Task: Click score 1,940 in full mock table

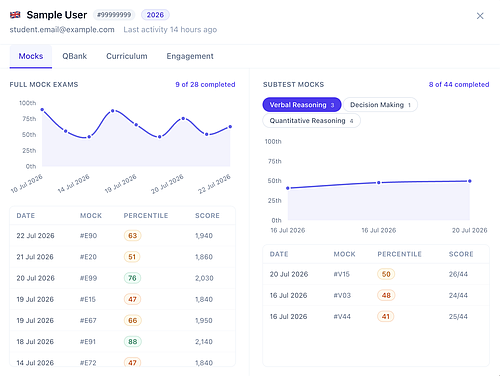Action: tap(204, 236)
